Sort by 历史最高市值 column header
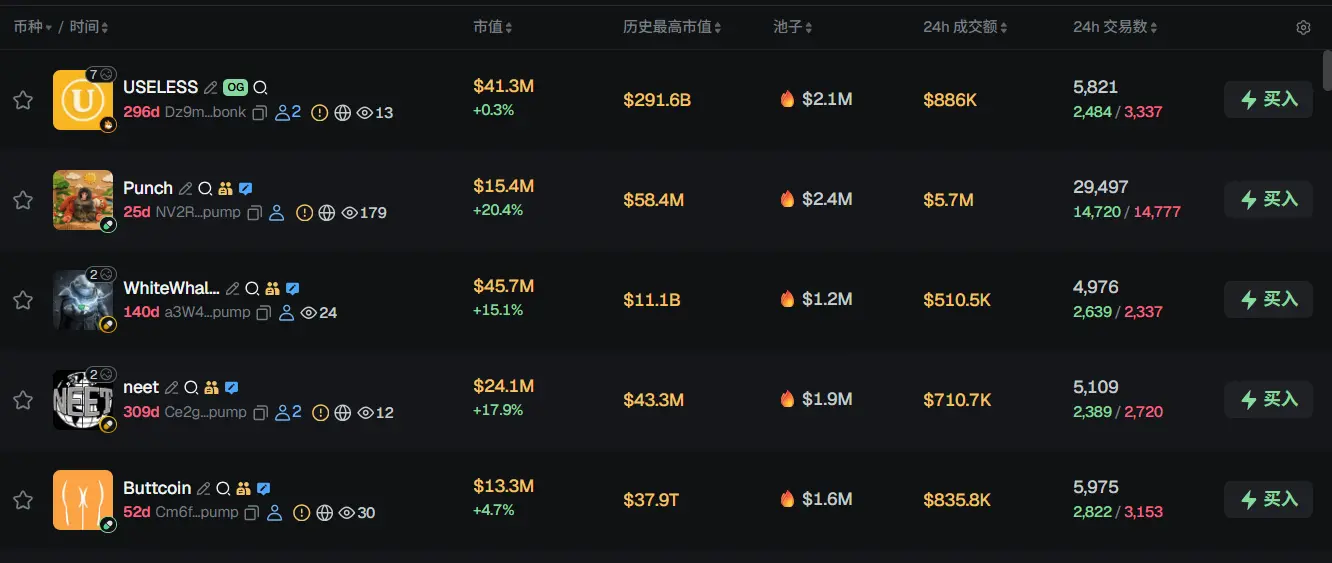The width and height of the screenshot is (1332, 563). (x=672, y=27)
